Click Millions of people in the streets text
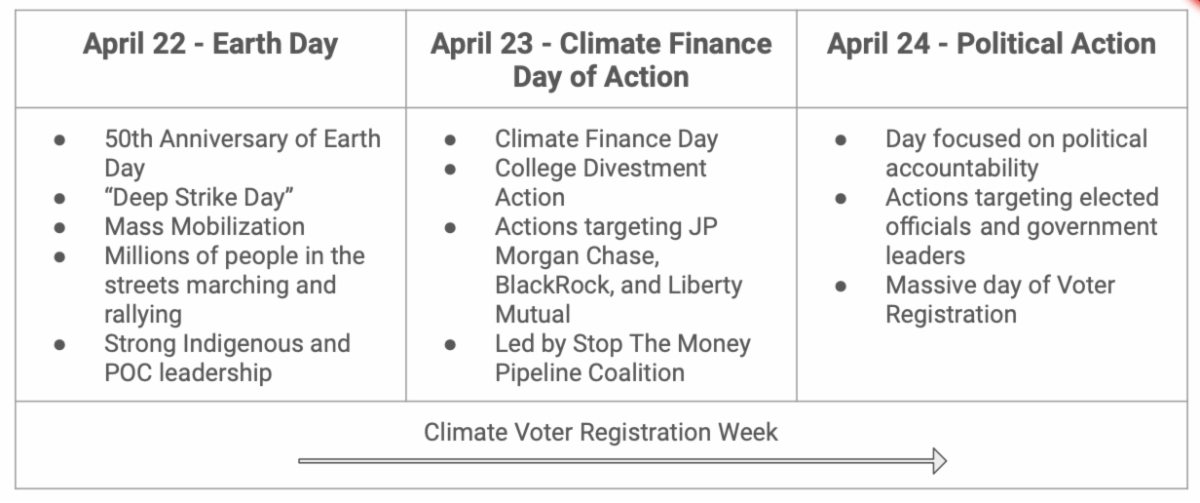Viewport: 1200px width, 503px height. (234, 256)
